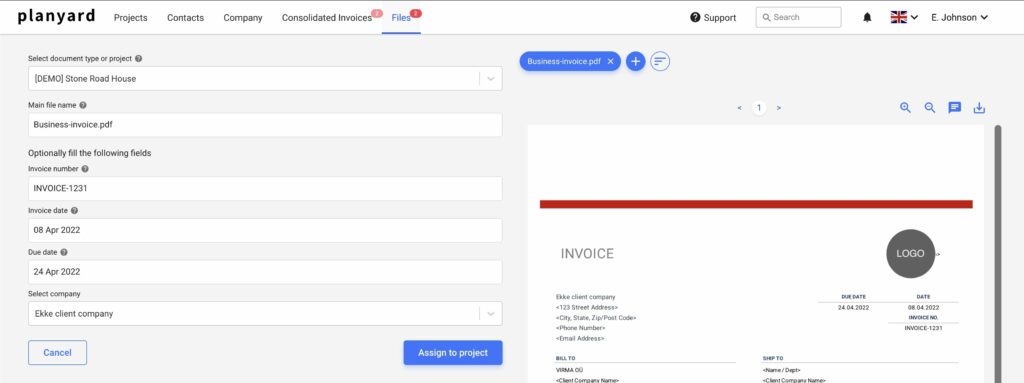Image resolution: width=1024 pixels, height=383 pixels.
Task: Click help icon beside Invoice date
Action: pos(74,210)
